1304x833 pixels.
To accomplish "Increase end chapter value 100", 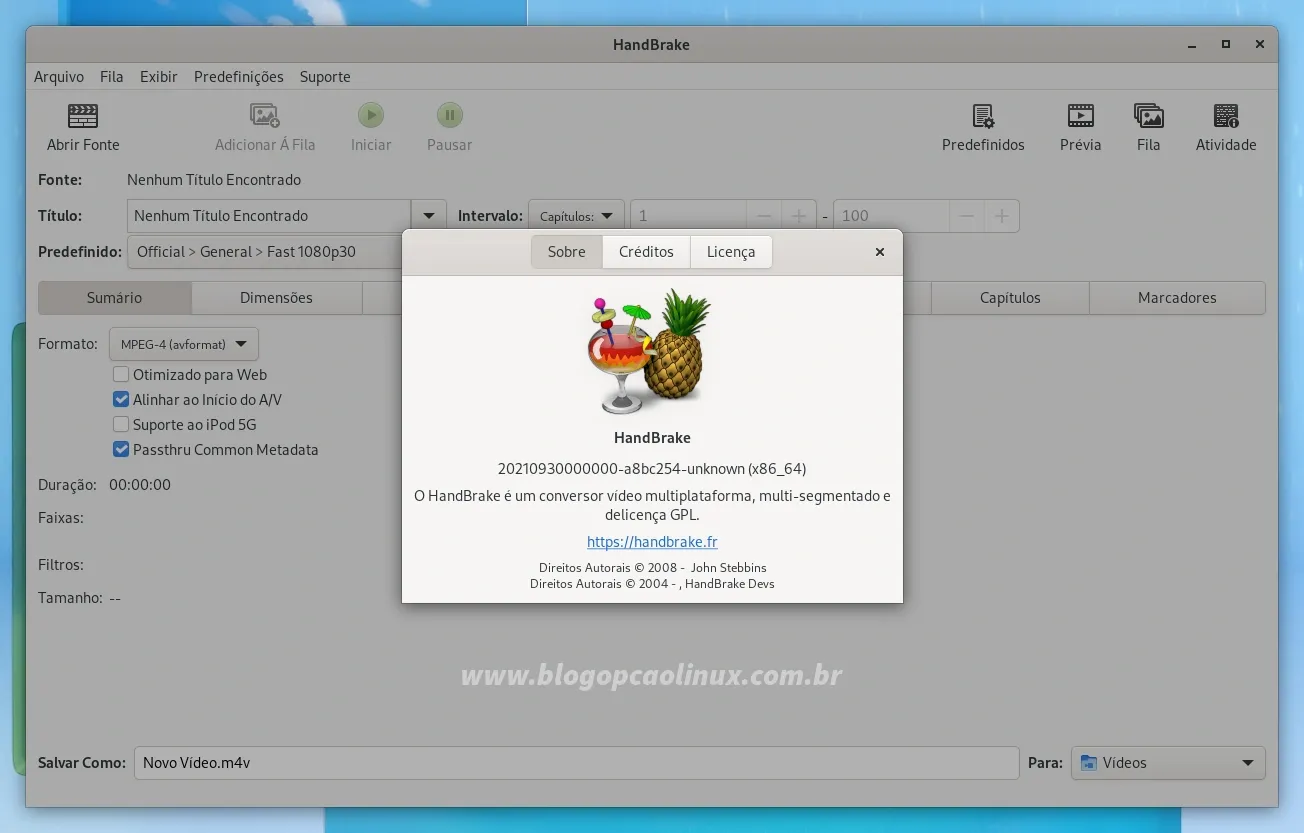I will pos(1002,216).
